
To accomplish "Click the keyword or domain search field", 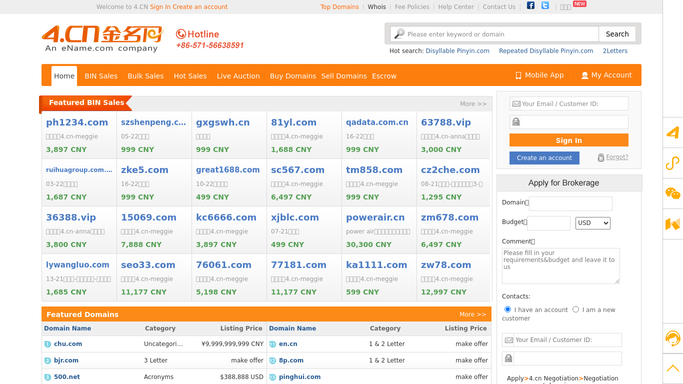I will tap(494, 34).
